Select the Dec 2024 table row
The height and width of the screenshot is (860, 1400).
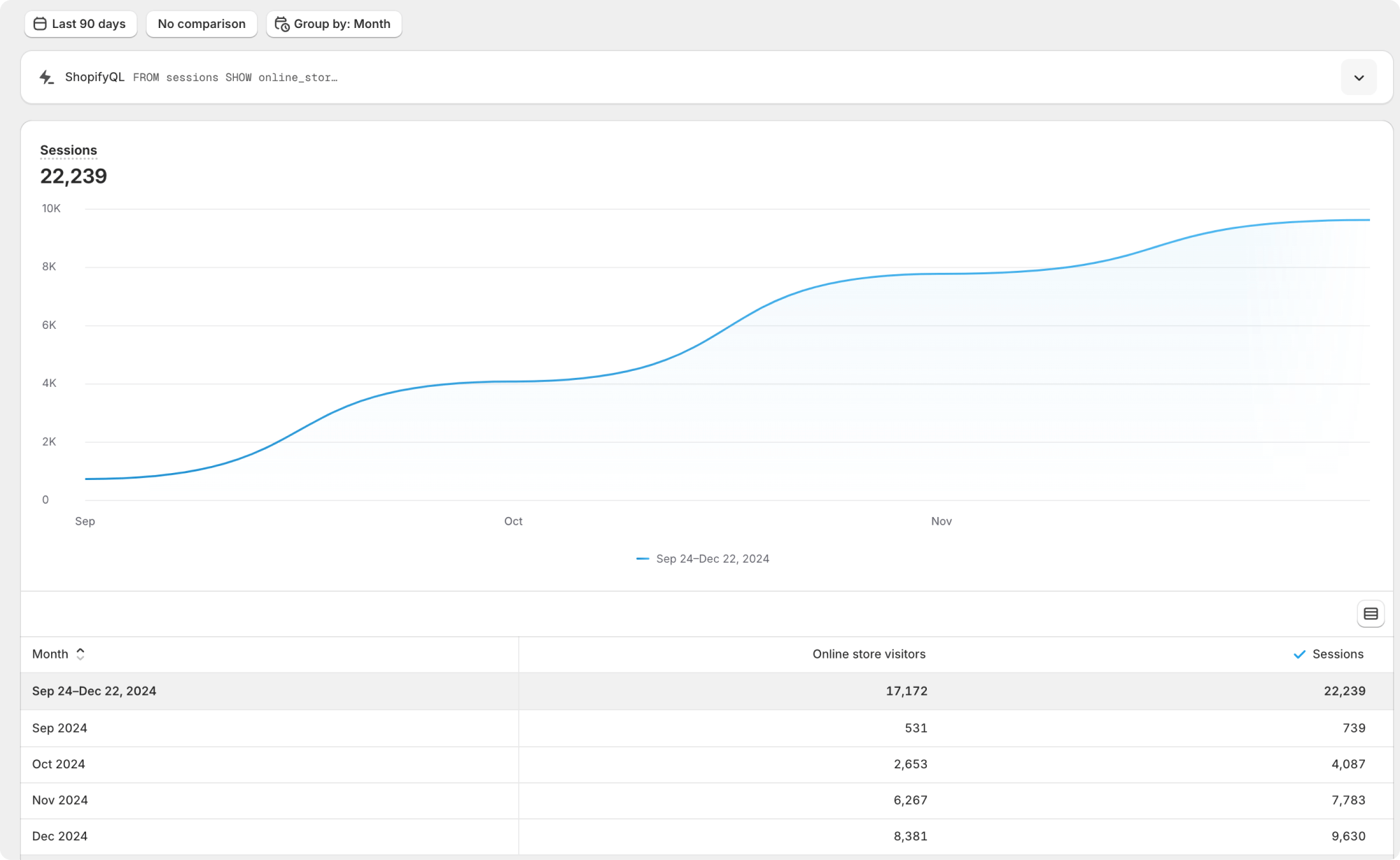(60, 836)
